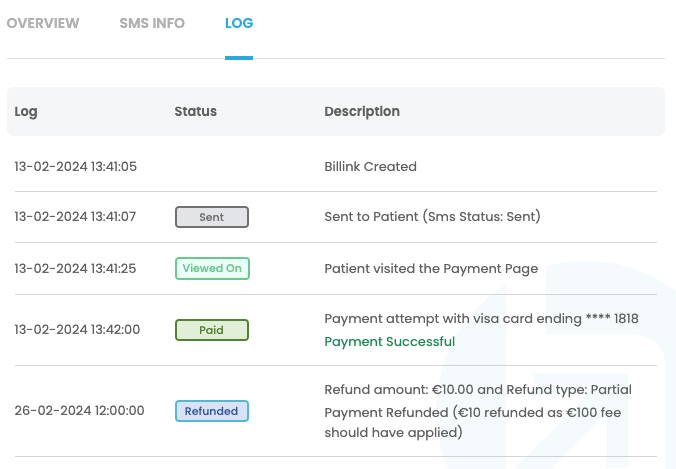Switch to the Overview tab
The image size is (676, 469).
coord(43,23)
